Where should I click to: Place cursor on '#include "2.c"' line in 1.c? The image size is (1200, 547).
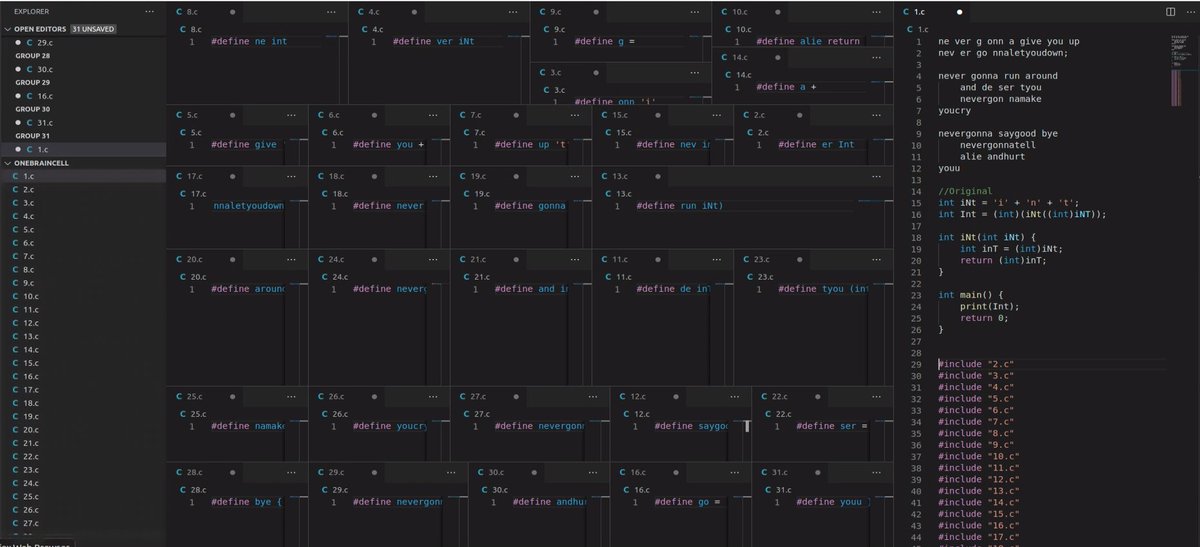976,363
